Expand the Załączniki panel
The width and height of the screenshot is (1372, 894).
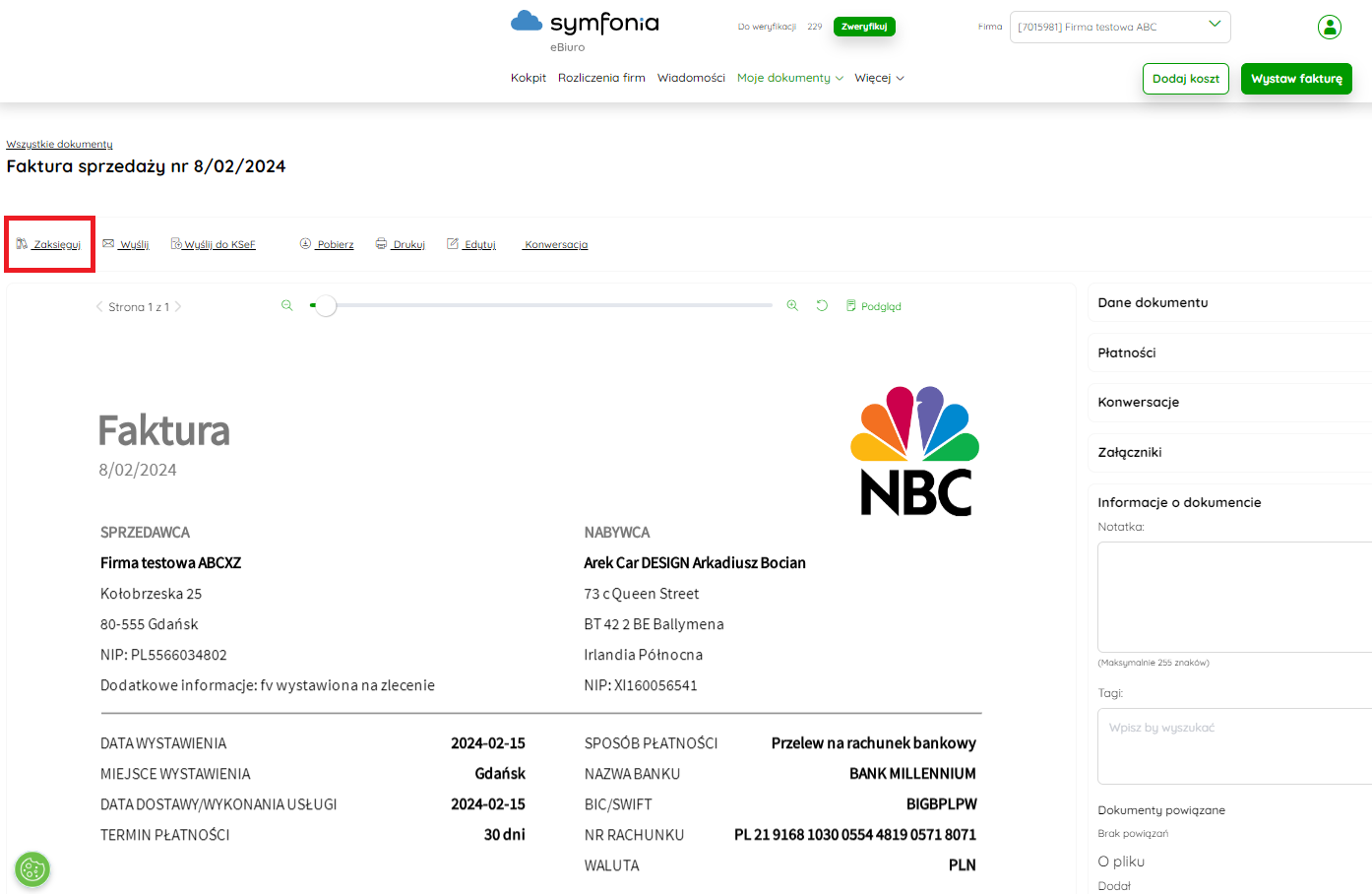point(1229,452)
